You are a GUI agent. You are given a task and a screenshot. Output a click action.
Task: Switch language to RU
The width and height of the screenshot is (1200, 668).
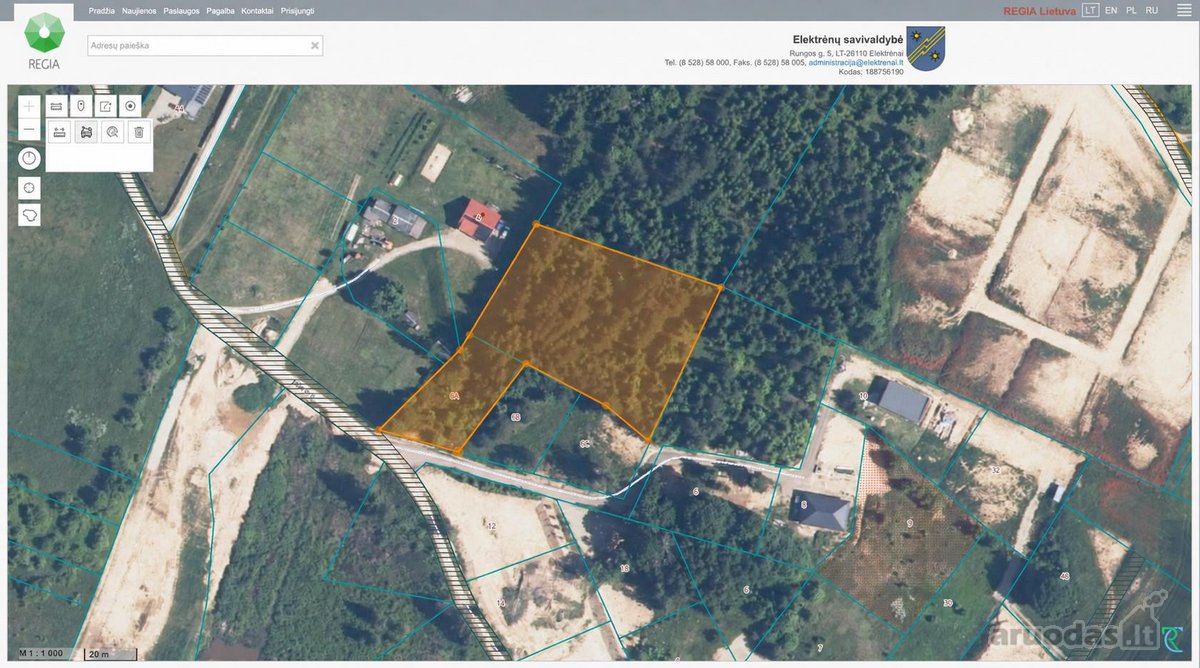tap(1152, 10)
